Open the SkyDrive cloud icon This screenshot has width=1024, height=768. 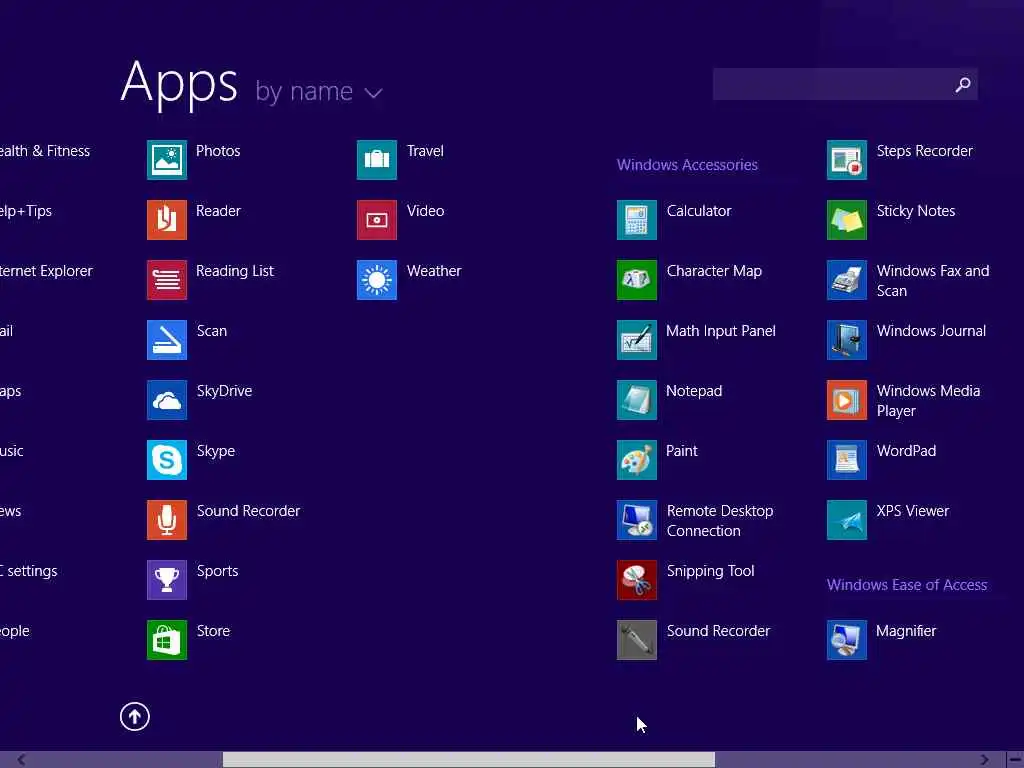pos(167,400)
